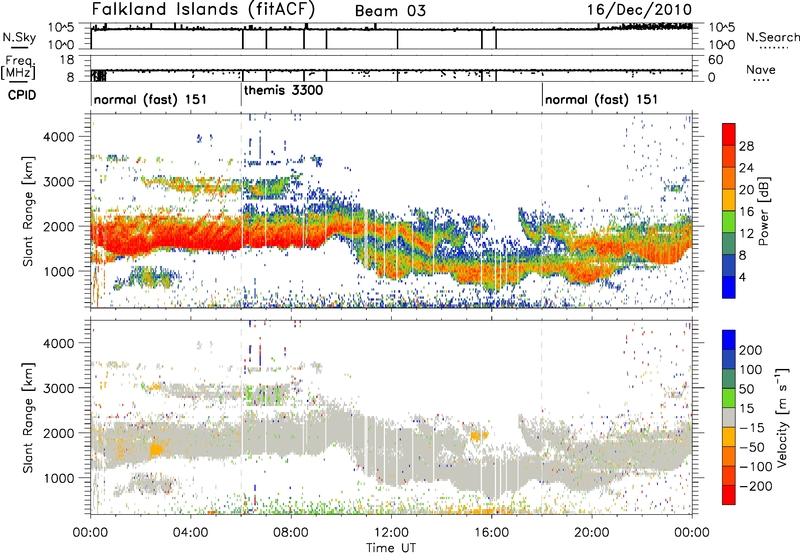This screenshot has width=800, height=554.
Task: Click the '20:00' time tick label
Action: (x=592, y=533)
